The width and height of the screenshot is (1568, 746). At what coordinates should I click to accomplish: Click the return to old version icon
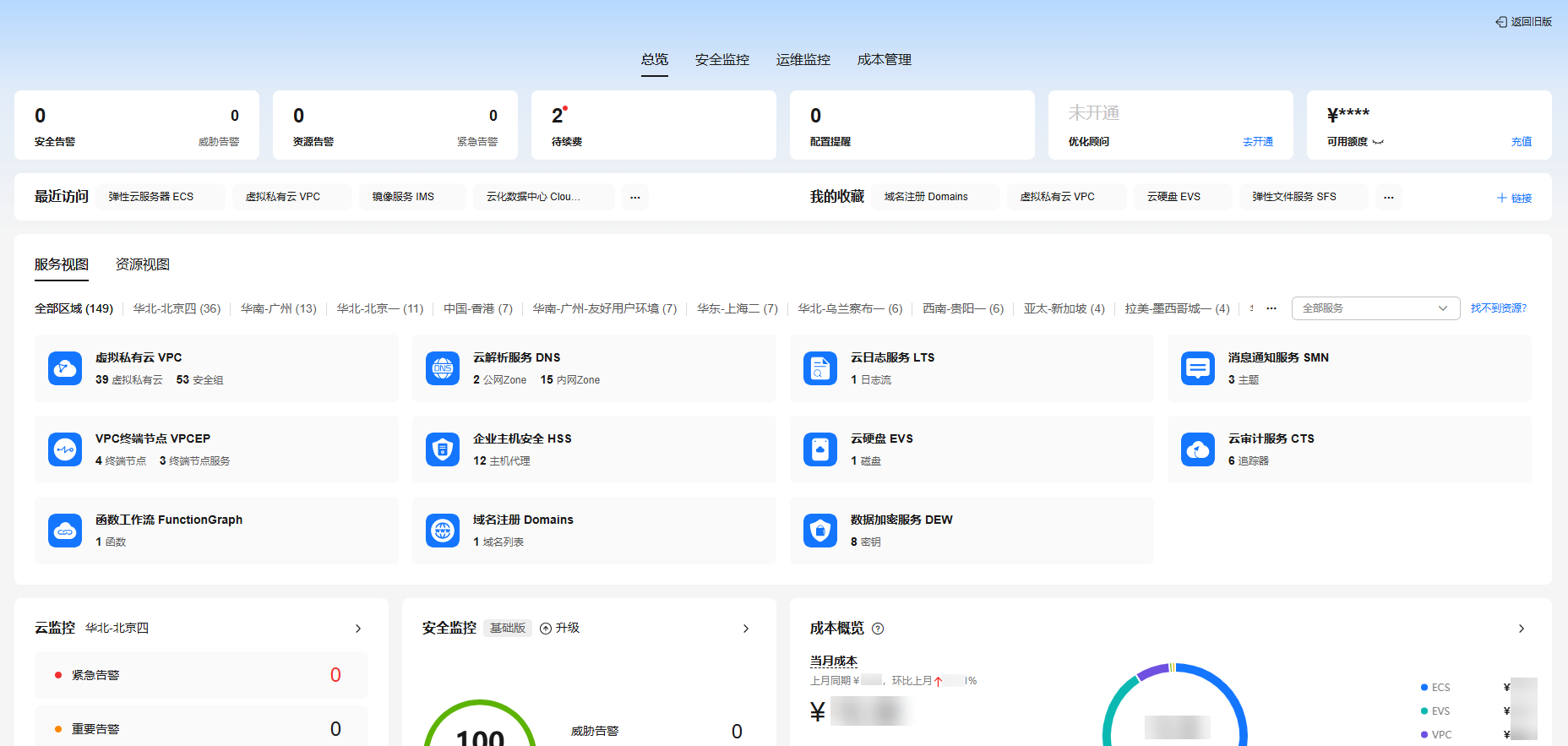(1501, 22)
